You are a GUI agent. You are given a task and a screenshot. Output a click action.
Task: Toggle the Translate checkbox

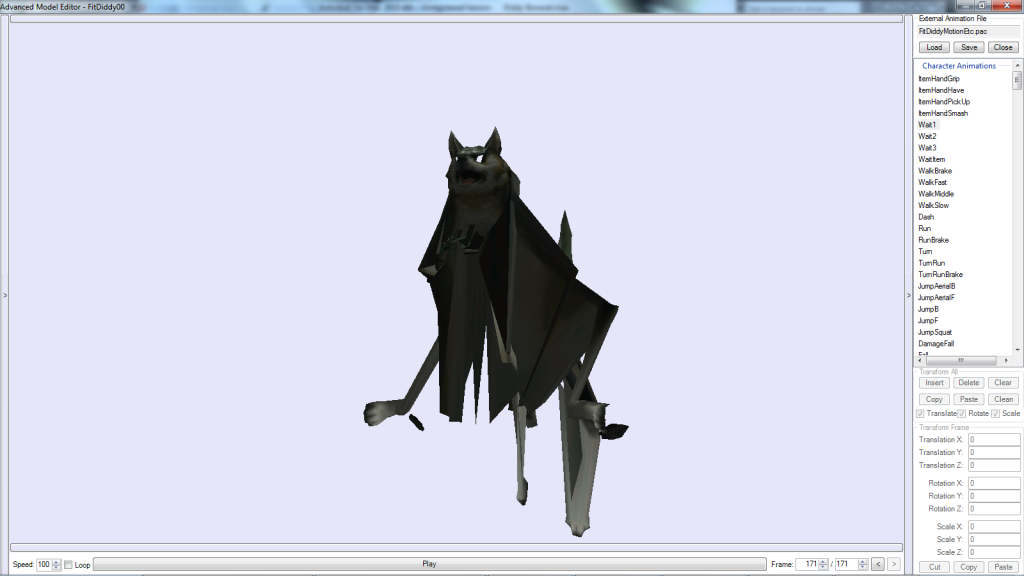pos(920,413)
